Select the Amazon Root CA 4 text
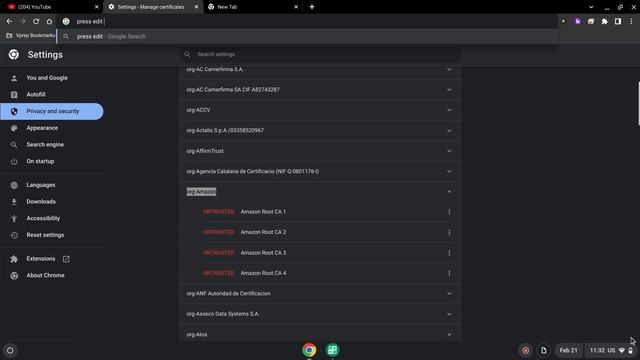 click(x=263, y=273)
